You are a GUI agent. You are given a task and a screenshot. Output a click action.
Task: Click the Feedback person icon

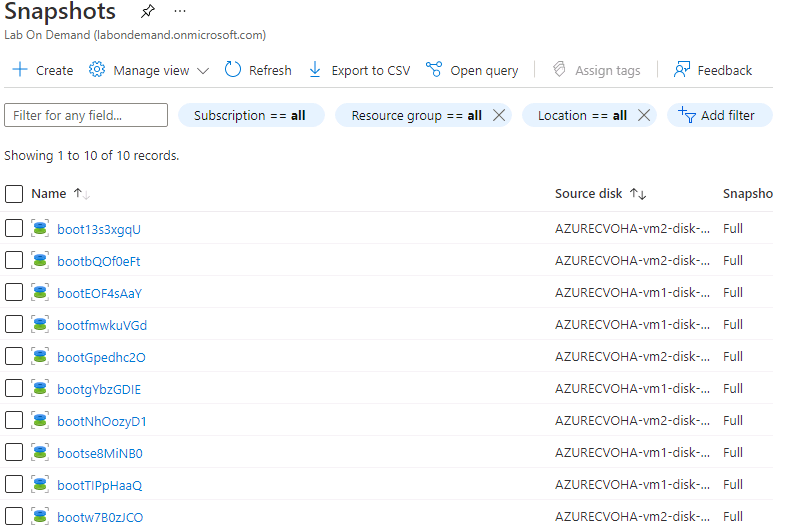coord(682,70)
